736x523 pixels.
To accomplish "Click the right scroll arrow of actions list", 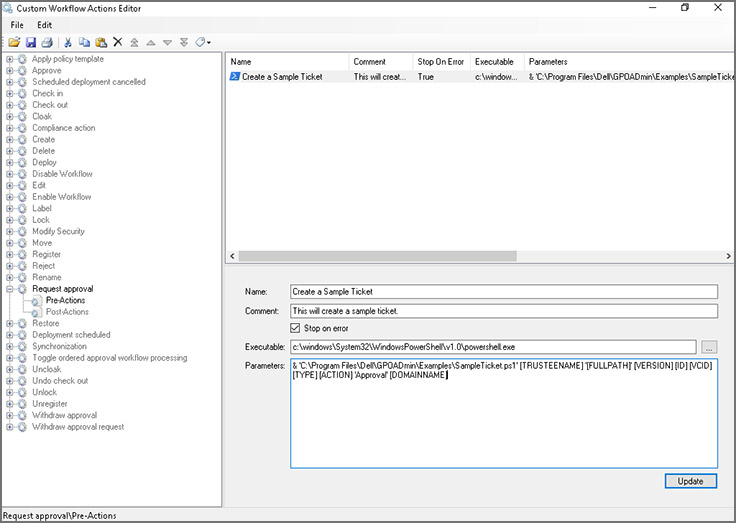I will (x=728, y=256).
